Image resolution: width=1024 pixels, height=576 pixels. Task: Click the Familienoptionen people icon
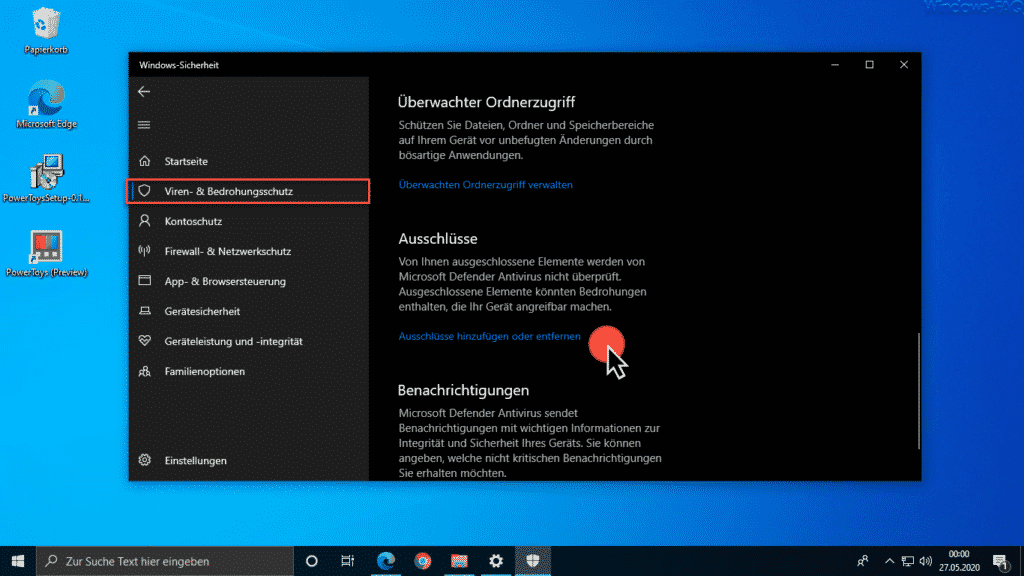click(145, 371)
